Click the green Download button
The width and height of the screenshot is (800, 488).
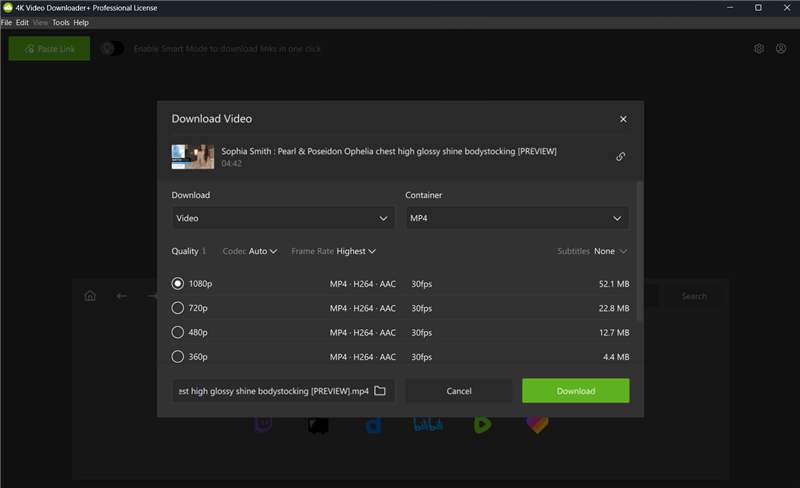tap(576, 391)
